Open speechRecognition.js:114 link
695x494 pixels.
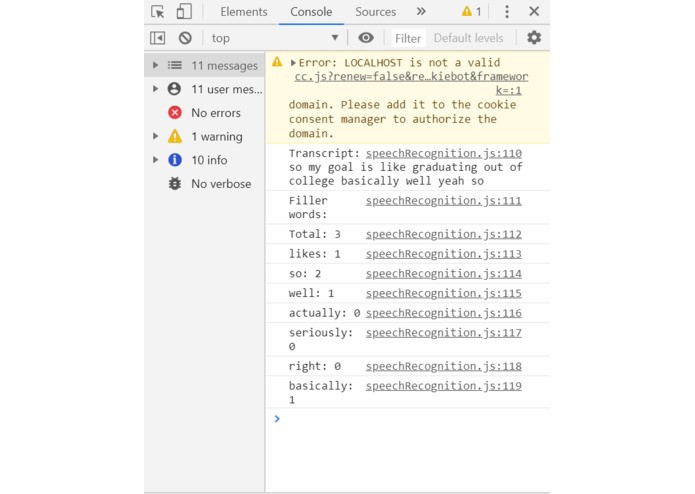[x=444, y=274]
